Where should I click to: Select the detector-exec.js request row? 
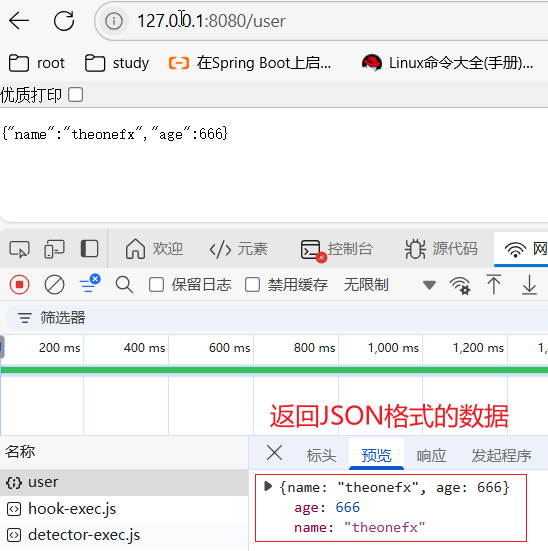(x=124, y=535)
